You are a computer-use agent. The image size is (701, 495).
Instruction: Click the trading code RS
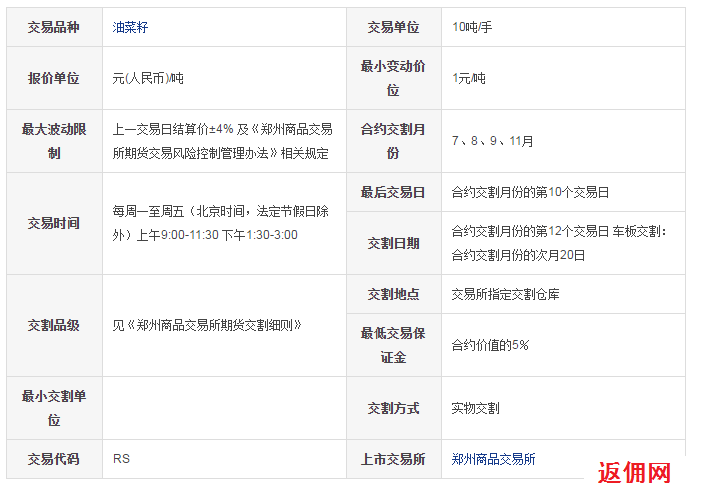(121, 459)
